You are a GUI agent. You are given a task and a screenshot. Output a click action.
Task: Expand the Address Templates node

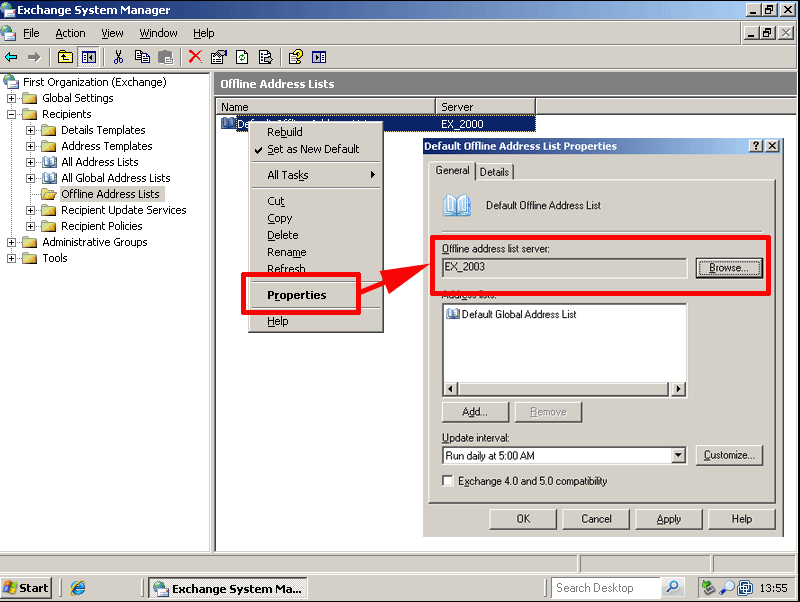(x=31, y=146)
